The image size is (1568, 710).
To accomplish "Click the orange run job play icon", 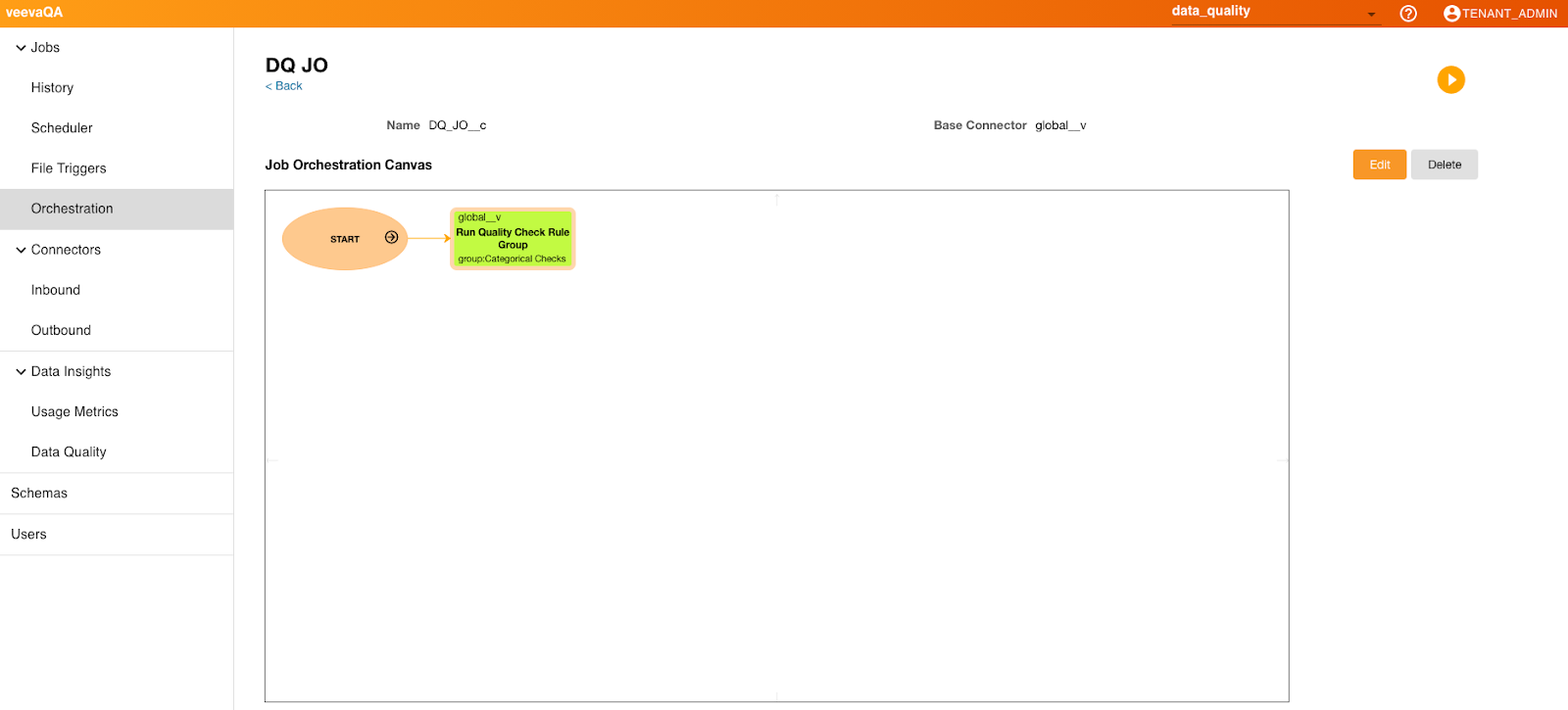I will click(1450, 79).
